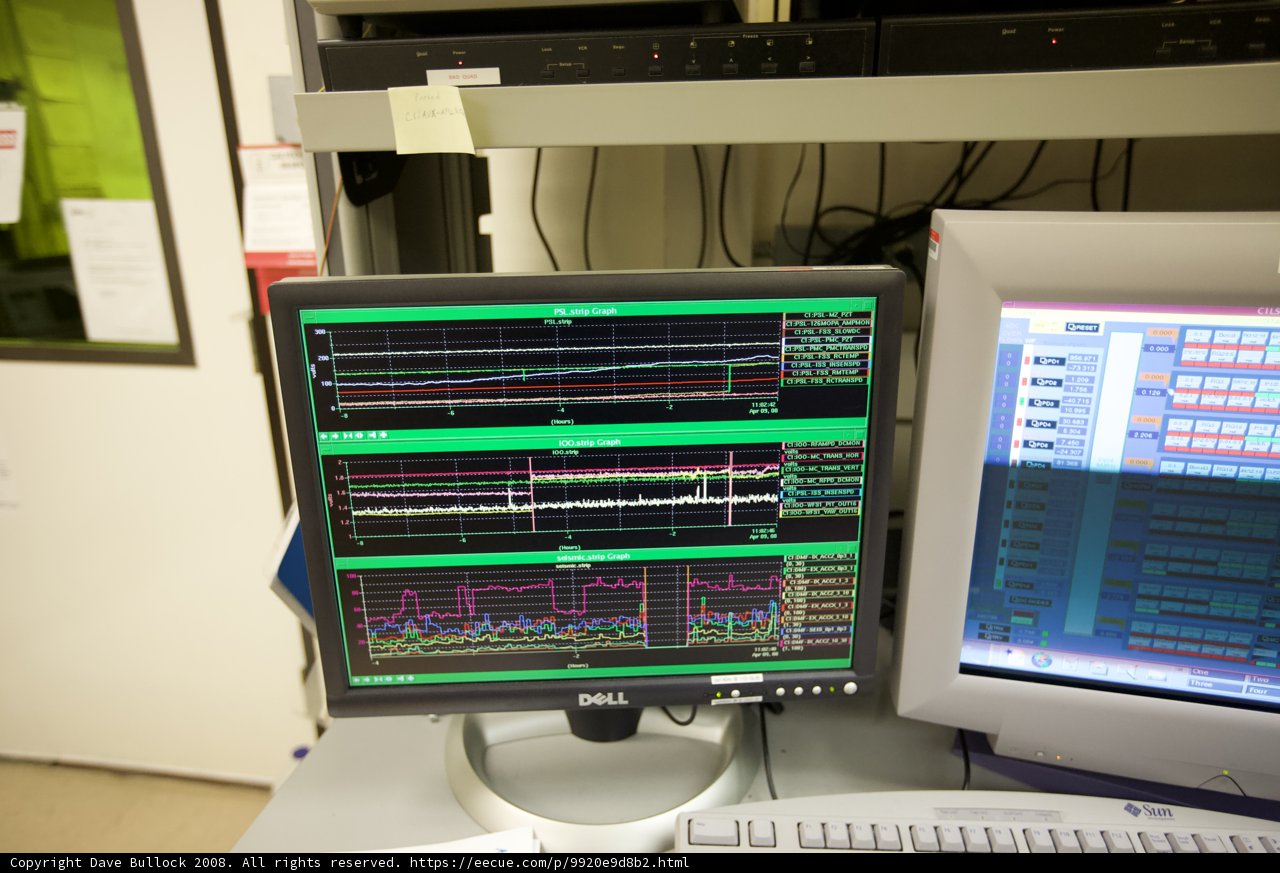The width and height of the screenshot is (1280, 873).
Task: Select the C1:PSL-126MOPA_AMPMON legend entry
Action: pos(827,323)
